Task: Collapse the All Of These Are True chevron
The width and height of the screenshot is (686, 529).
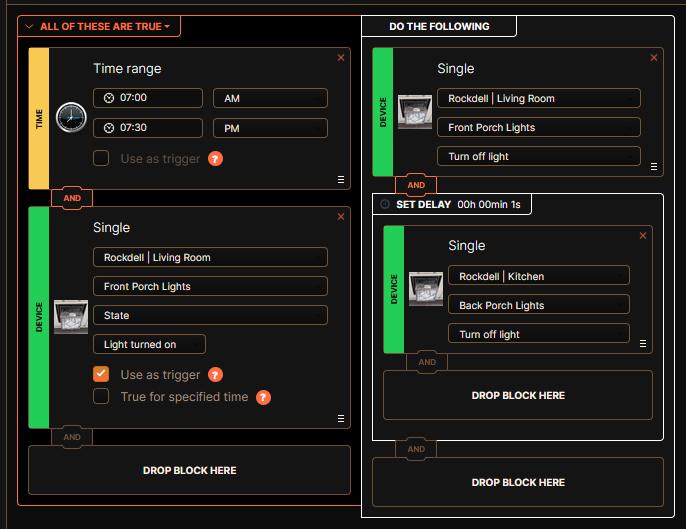Action: tap(29, 27)
